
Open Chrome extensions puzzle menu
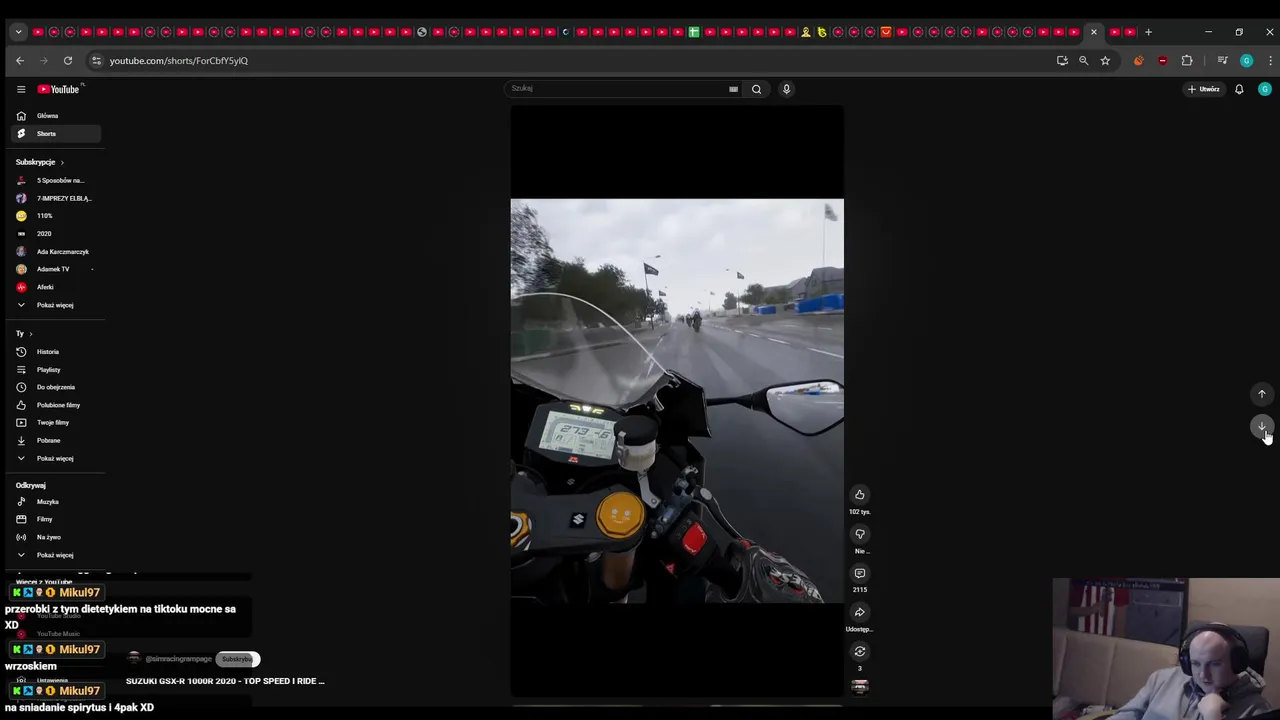coord(1187,61)
